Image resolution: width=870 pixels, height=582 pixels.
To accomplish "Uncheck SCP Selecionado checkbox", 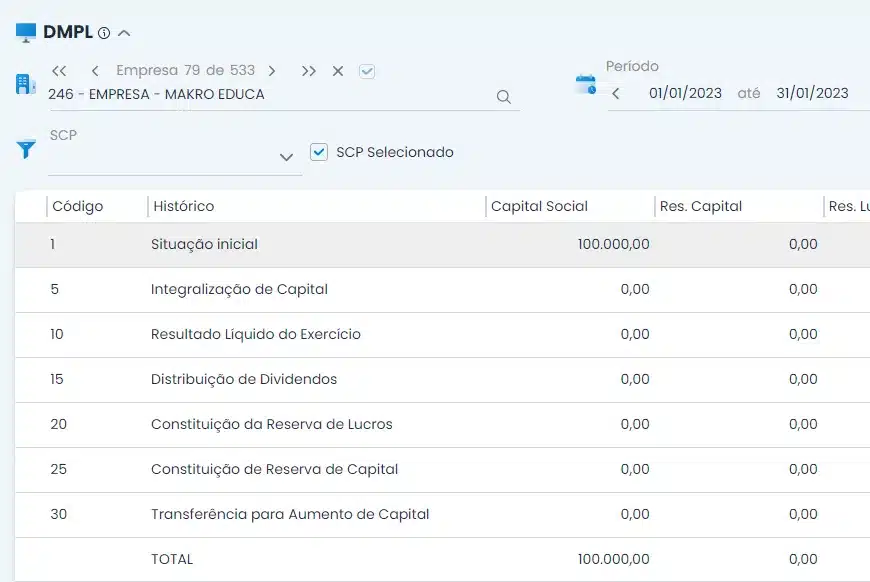I will [319, 151].
